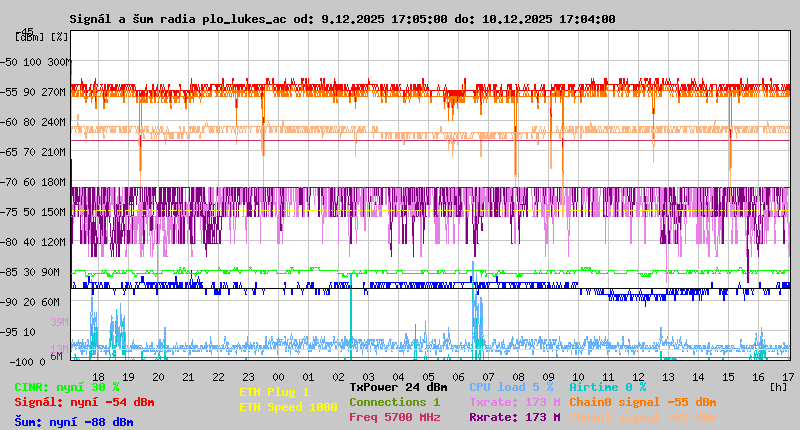
Task: Click hour label 11 on time axis
Action: pyautogui.click(x=608, y=377)
